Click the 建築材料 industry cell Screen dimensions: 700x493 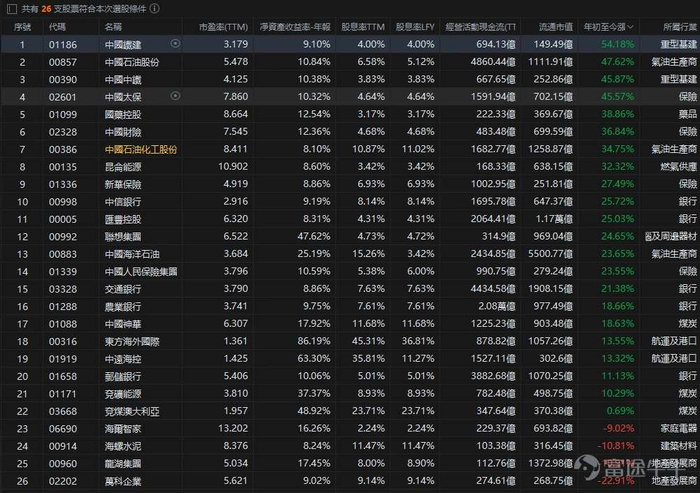[x=679, y=446]
